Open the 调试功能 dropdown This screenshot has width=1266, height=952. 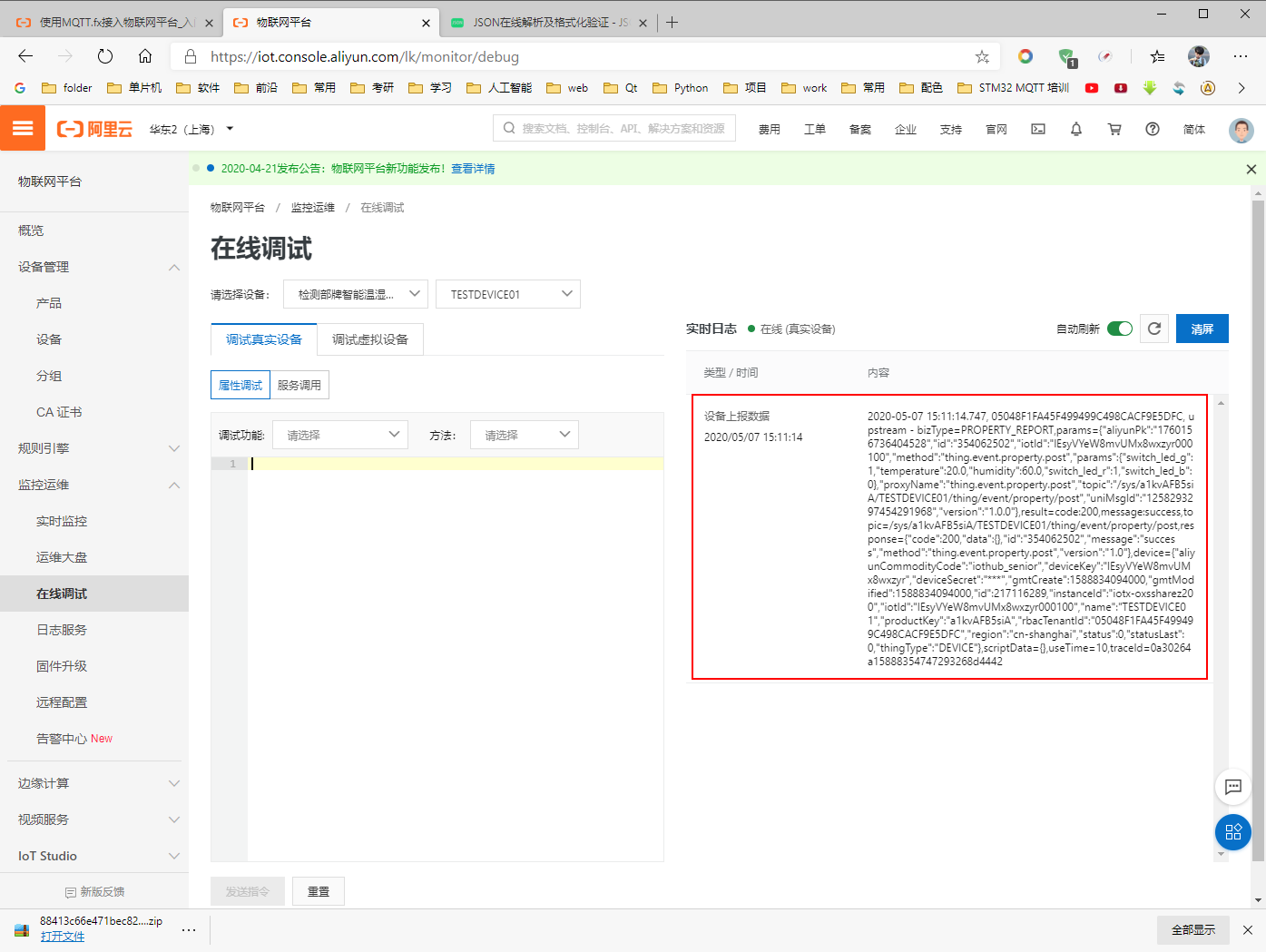[340, 435]
